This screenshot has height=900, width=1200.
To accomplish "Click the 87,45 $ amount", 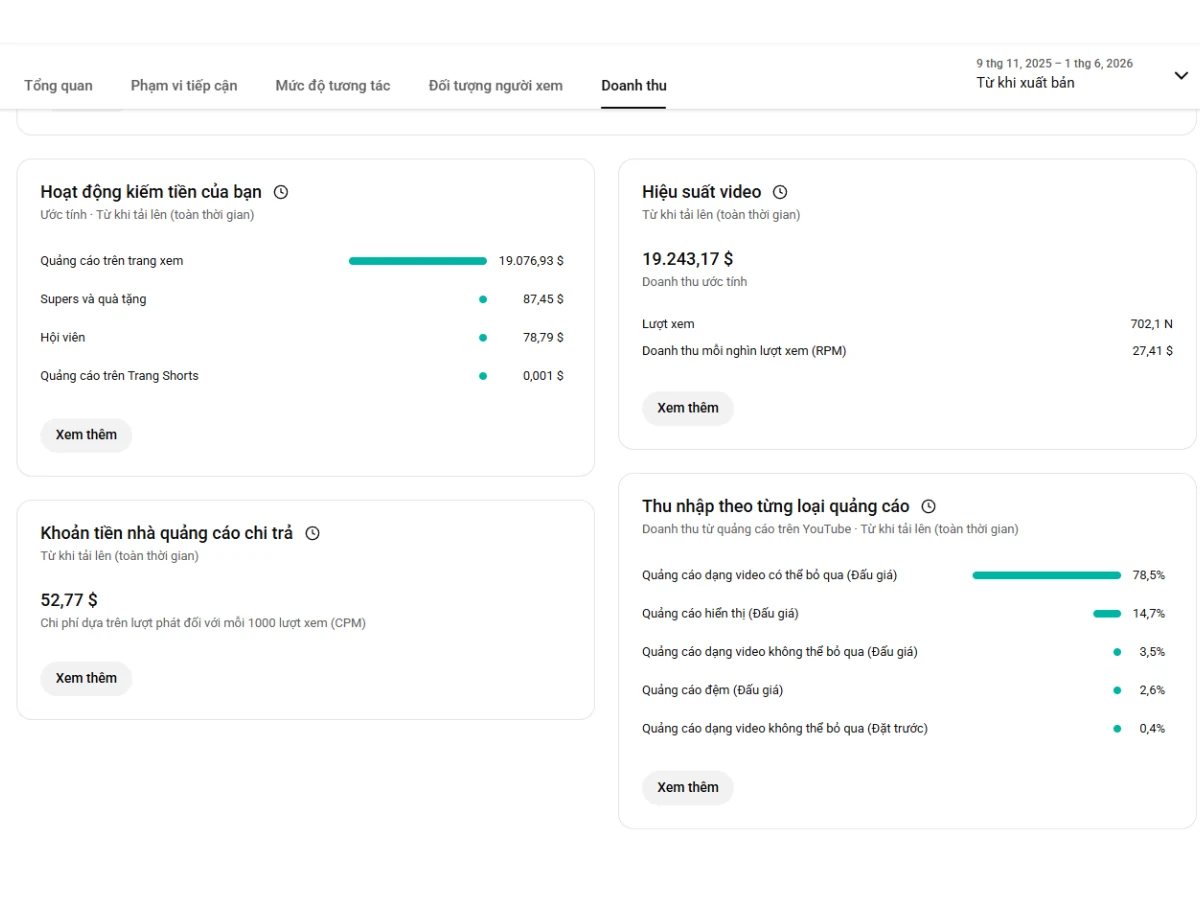I will pyautogui.click(x=543, y=299).
